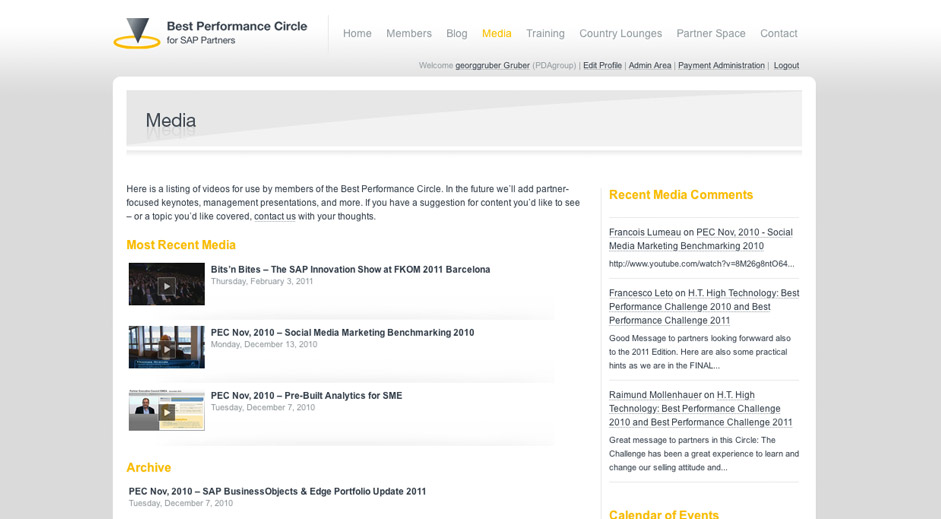The width and height of the screenshot is (941, 519).
Task: Open the Contact page
Action: [778, 34]
